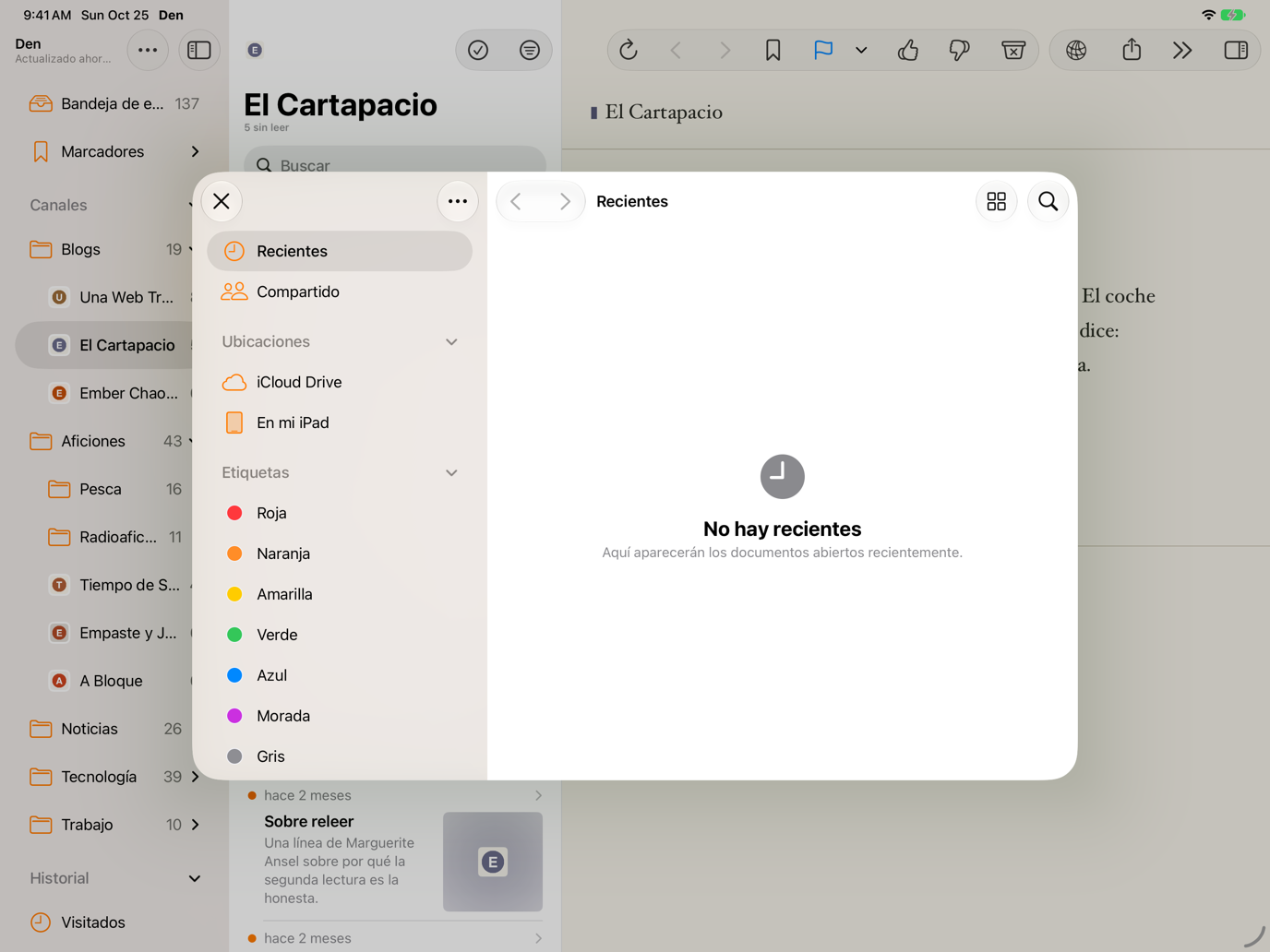Toggle the left sidebar panel icon
Viewport: 1270px width, 952px height.
199,50
